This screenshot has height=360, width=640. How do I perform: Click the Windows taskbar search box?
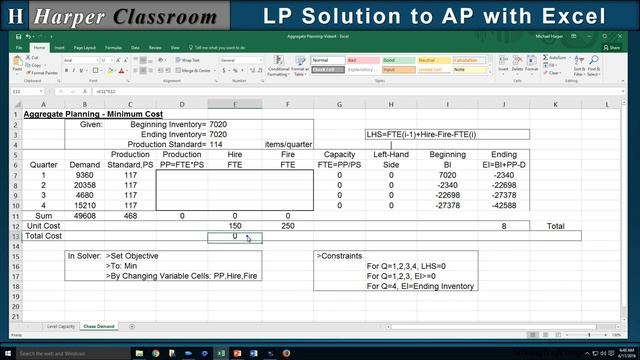click(73, 353)
